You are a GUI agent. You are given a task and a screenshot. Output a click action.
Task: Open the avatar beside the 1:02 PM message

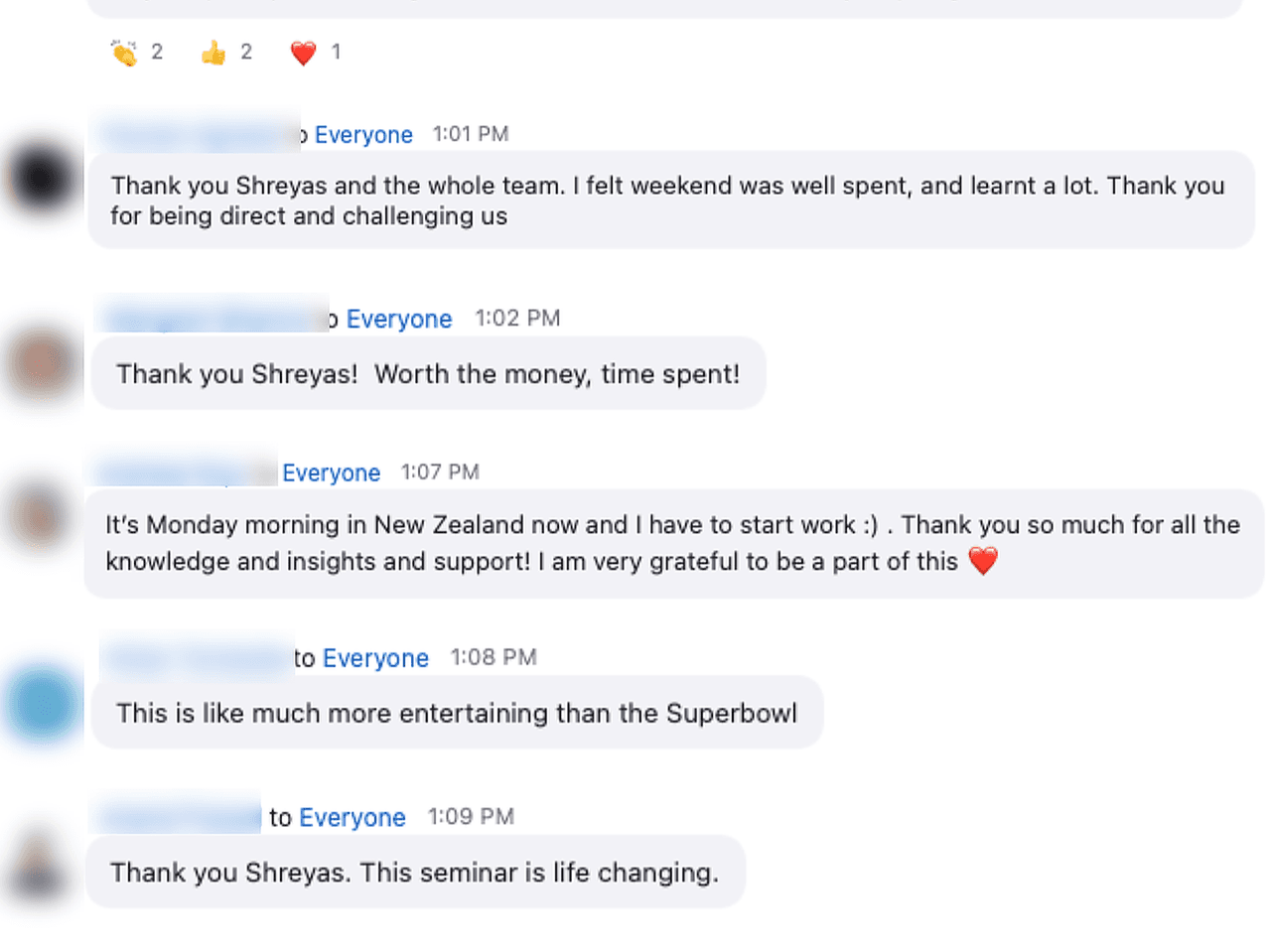41,363
